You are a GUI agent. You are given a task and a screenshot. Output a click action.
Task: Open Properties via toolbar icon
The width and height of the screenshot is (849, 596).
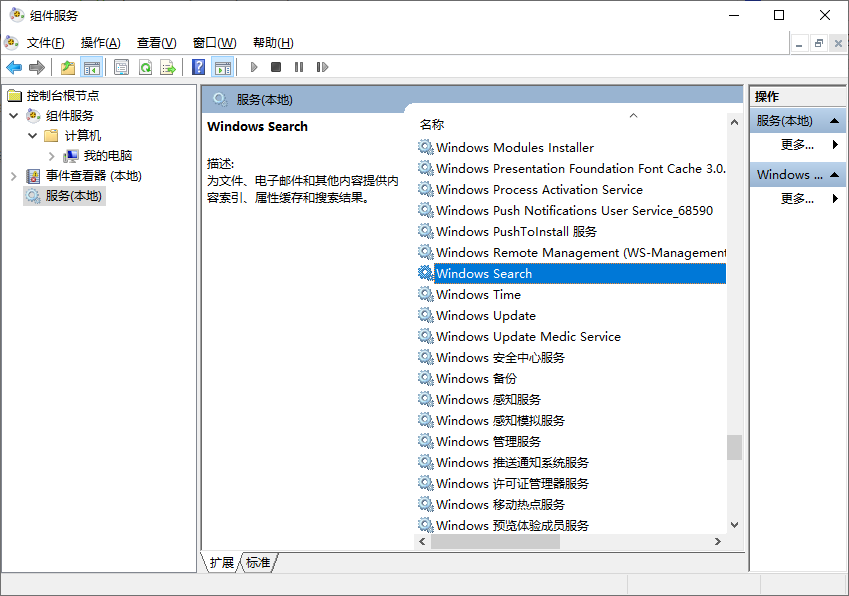point(121,67)
